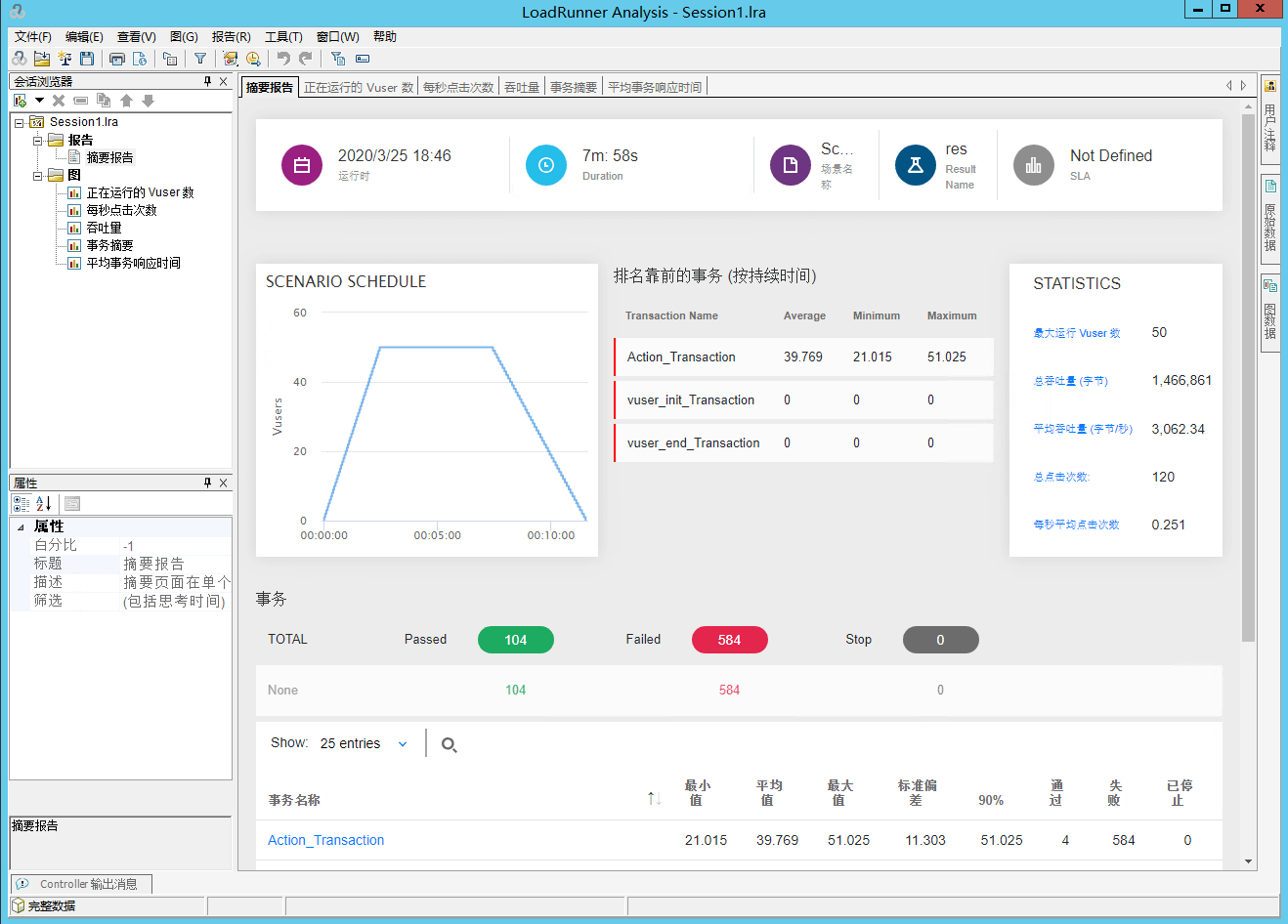1288x924 pixels.
Task: Click the Save session floppy disk icon
Action: click(87, 59)
